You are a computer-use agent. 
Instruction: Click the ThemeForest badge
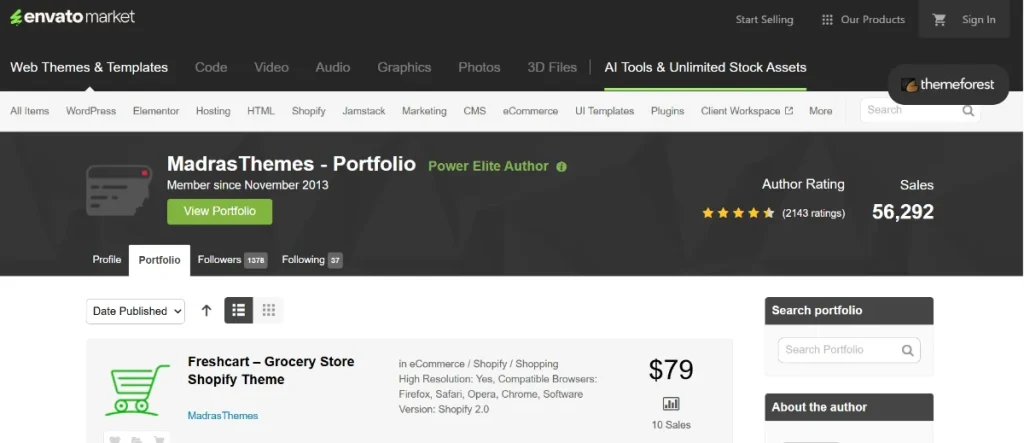[948, 84]
